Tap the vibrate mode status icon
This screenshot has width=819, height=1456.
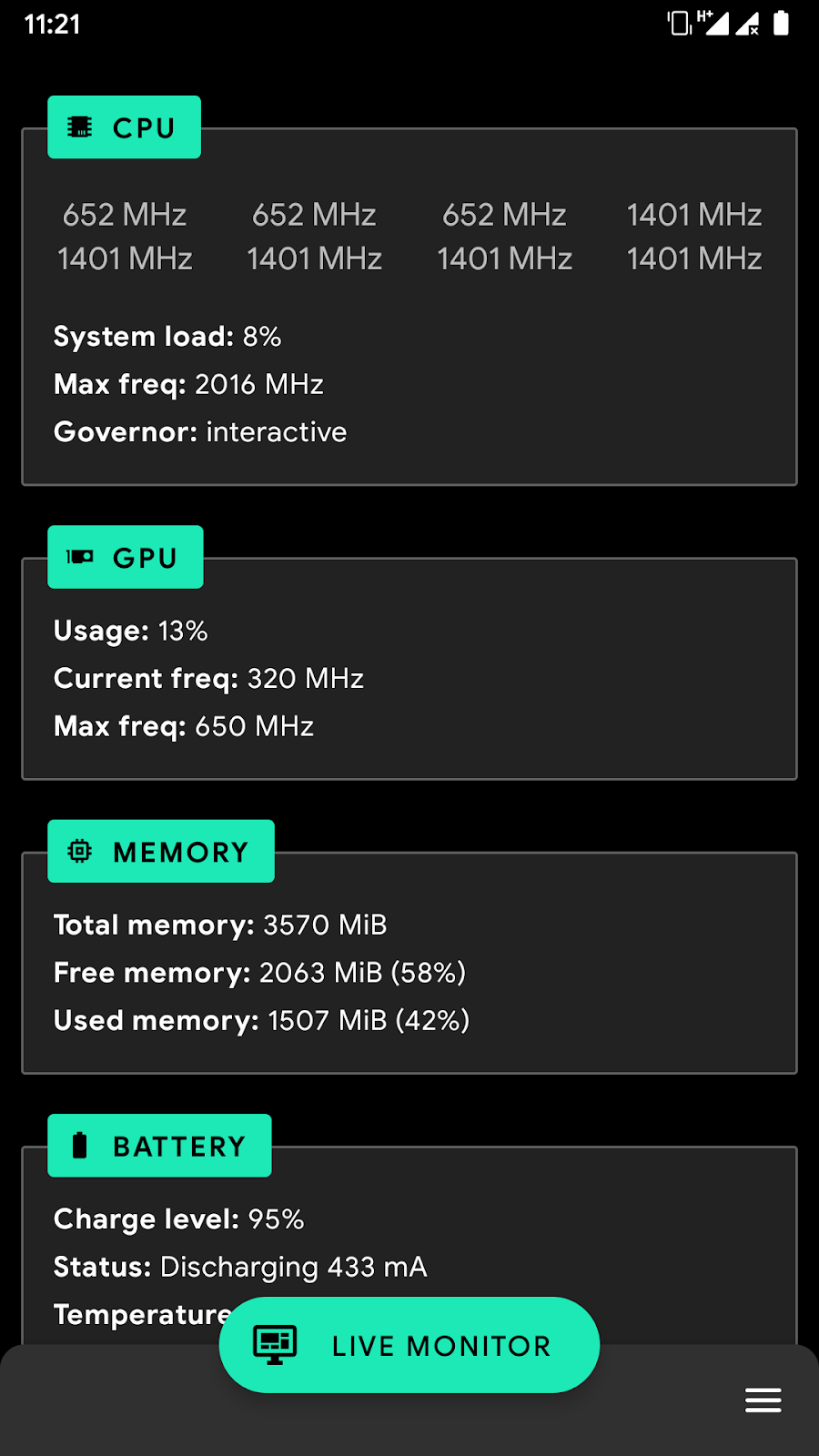click(x=679, y=23)
